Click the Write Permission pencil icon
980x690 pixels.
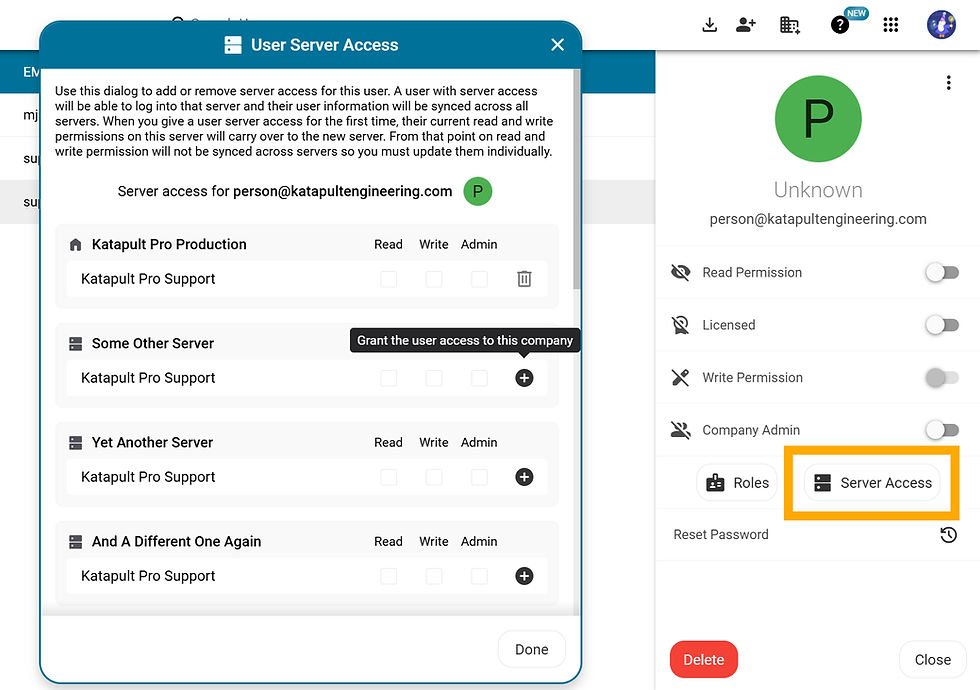(681, 378)
